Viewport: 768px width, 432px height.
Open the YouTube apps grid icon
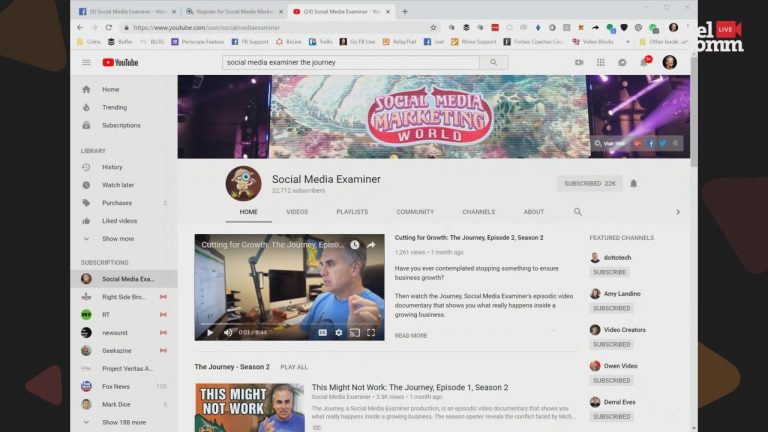click(600, 62)
